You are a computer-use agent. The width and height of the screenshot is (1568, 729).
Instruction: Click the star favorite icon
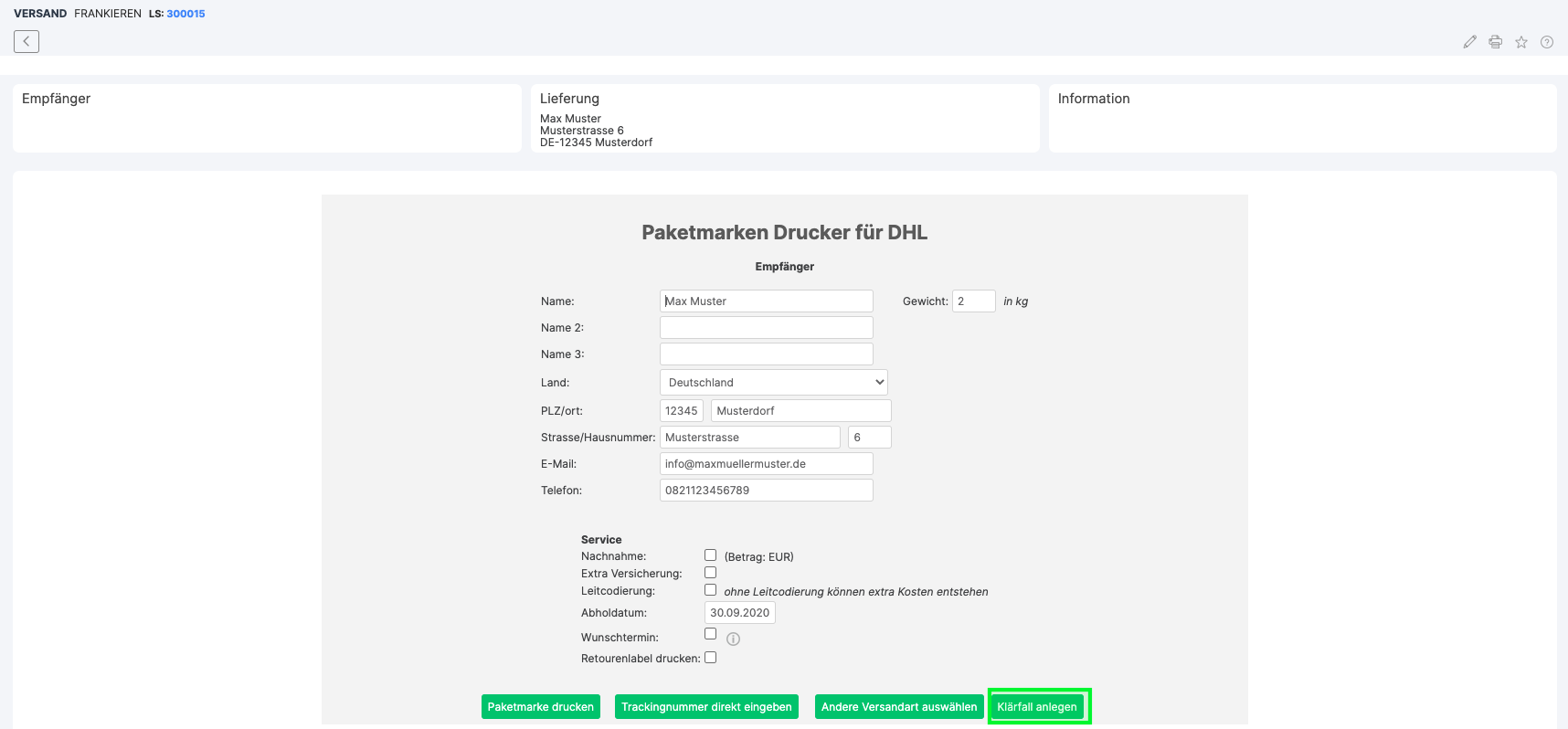[x=1521, y=42]
